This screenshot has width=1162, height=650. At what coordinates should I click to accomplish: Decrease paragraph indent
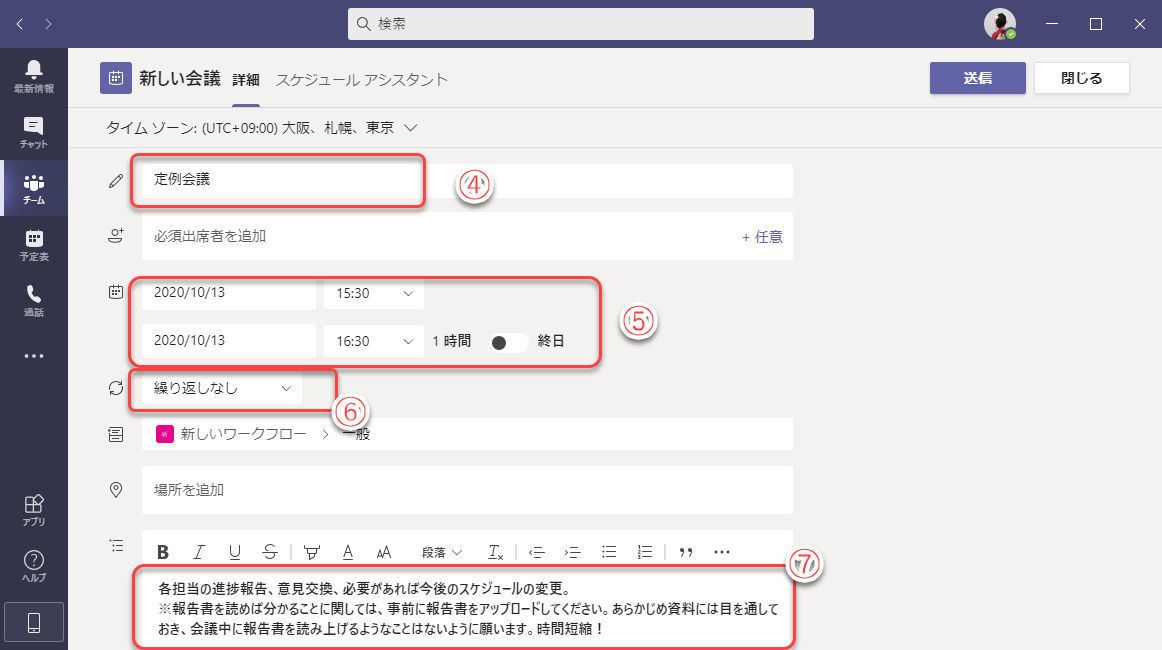(537, 552)
